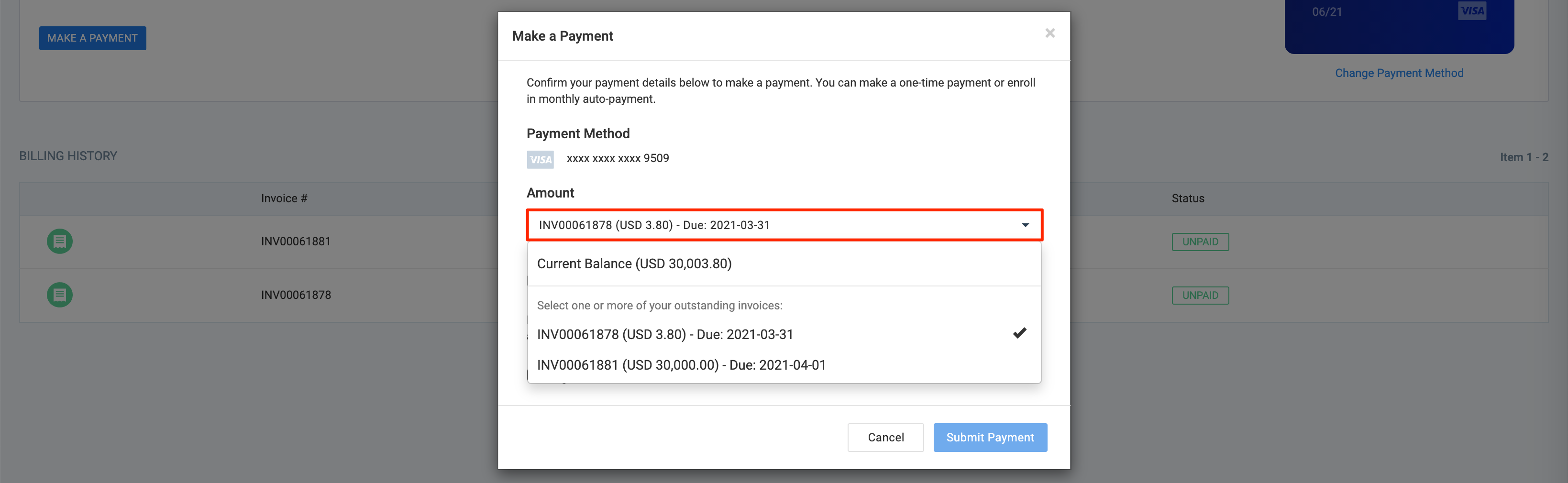The height and width of the screenshot is (483, 1568).
Task: Click the Amount combo box field
Action: tap(784, 225)
